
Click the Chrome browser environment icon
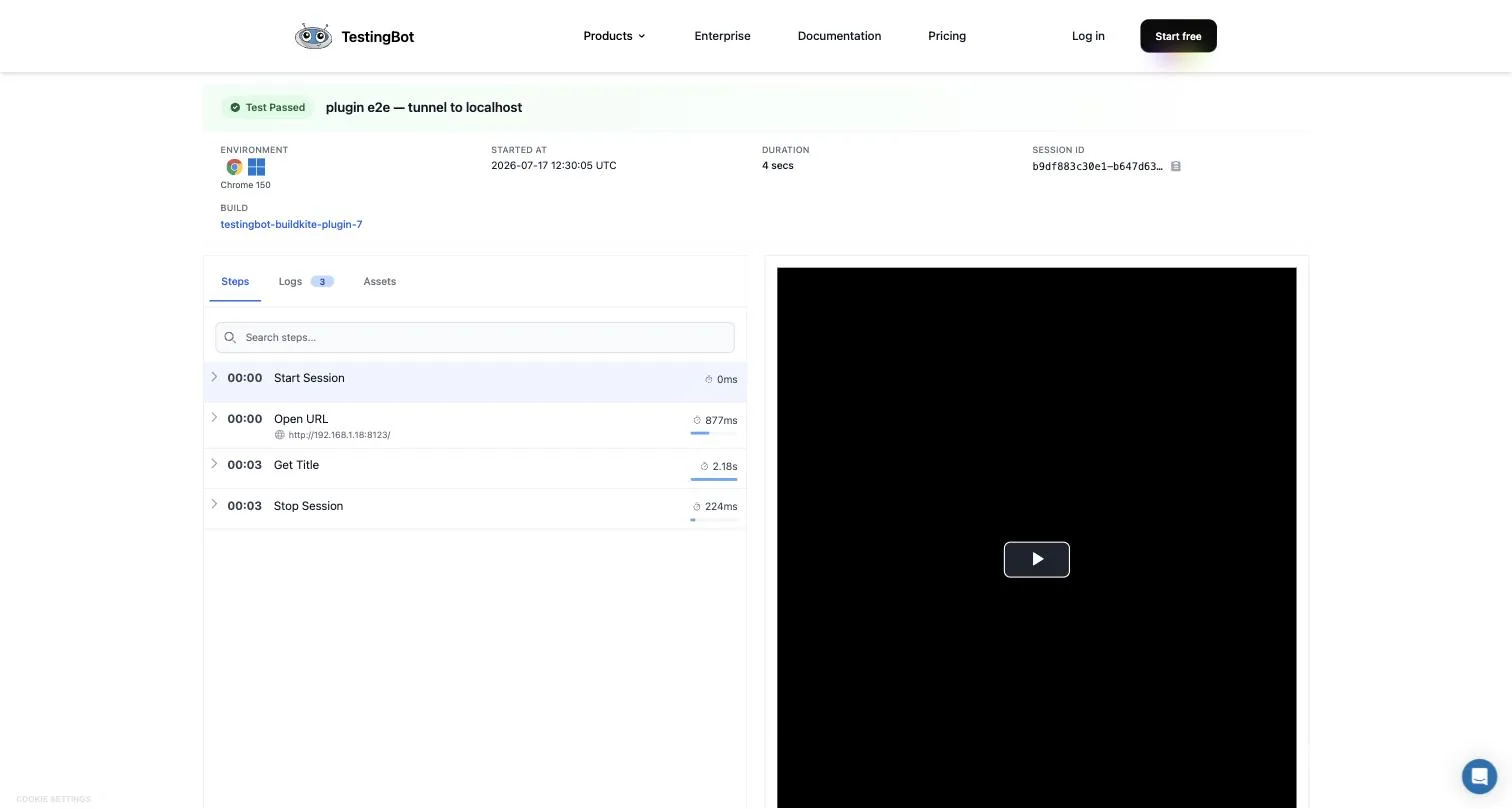234,167
